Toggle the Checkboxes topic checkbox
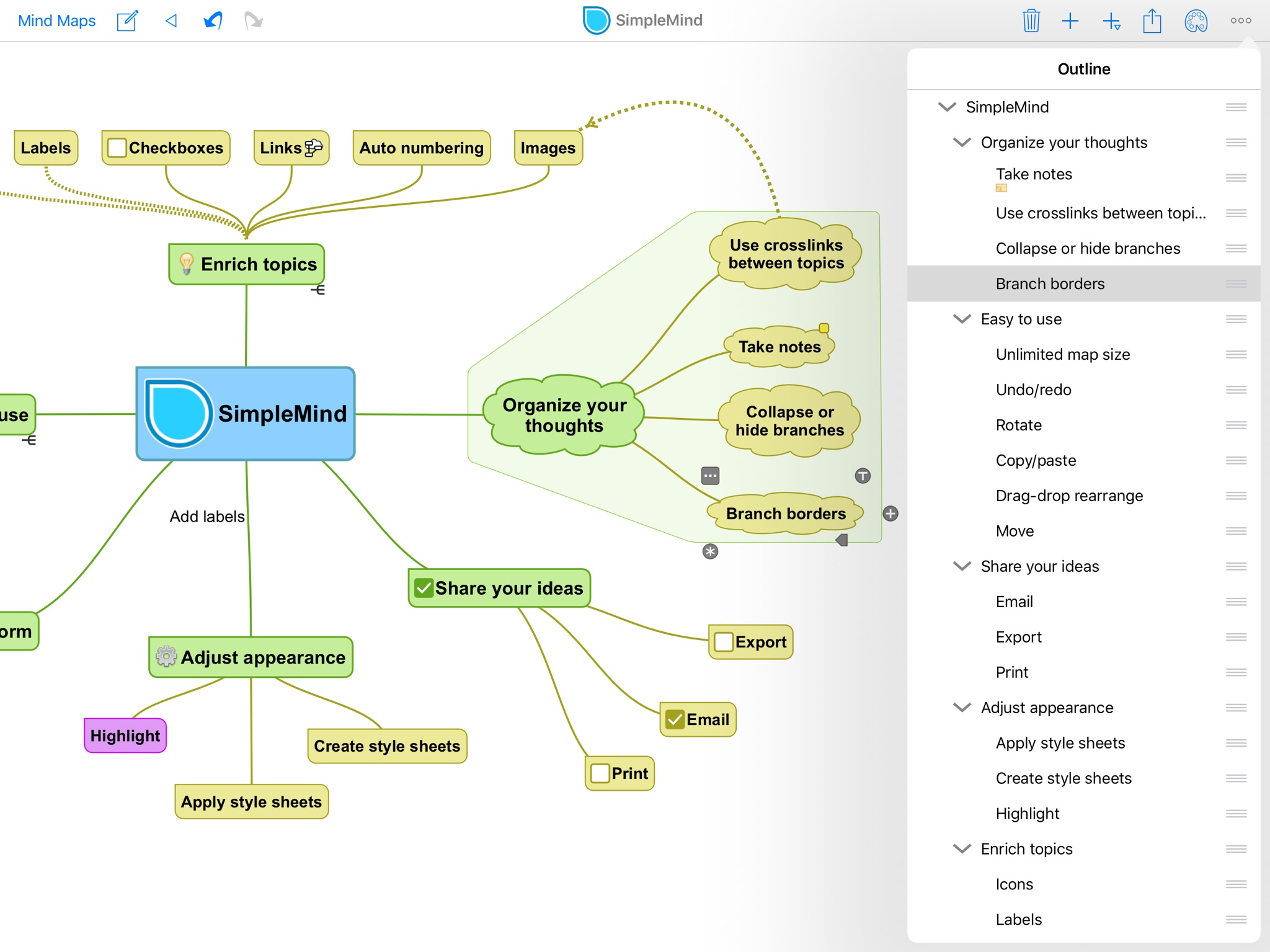1270x952 pixels. (117, 148)
